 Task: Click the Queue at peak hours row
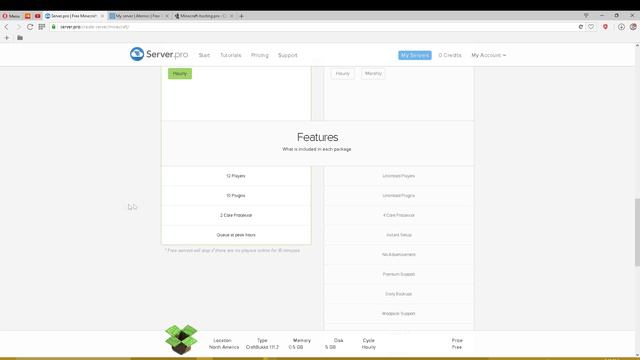click(236, 235)
